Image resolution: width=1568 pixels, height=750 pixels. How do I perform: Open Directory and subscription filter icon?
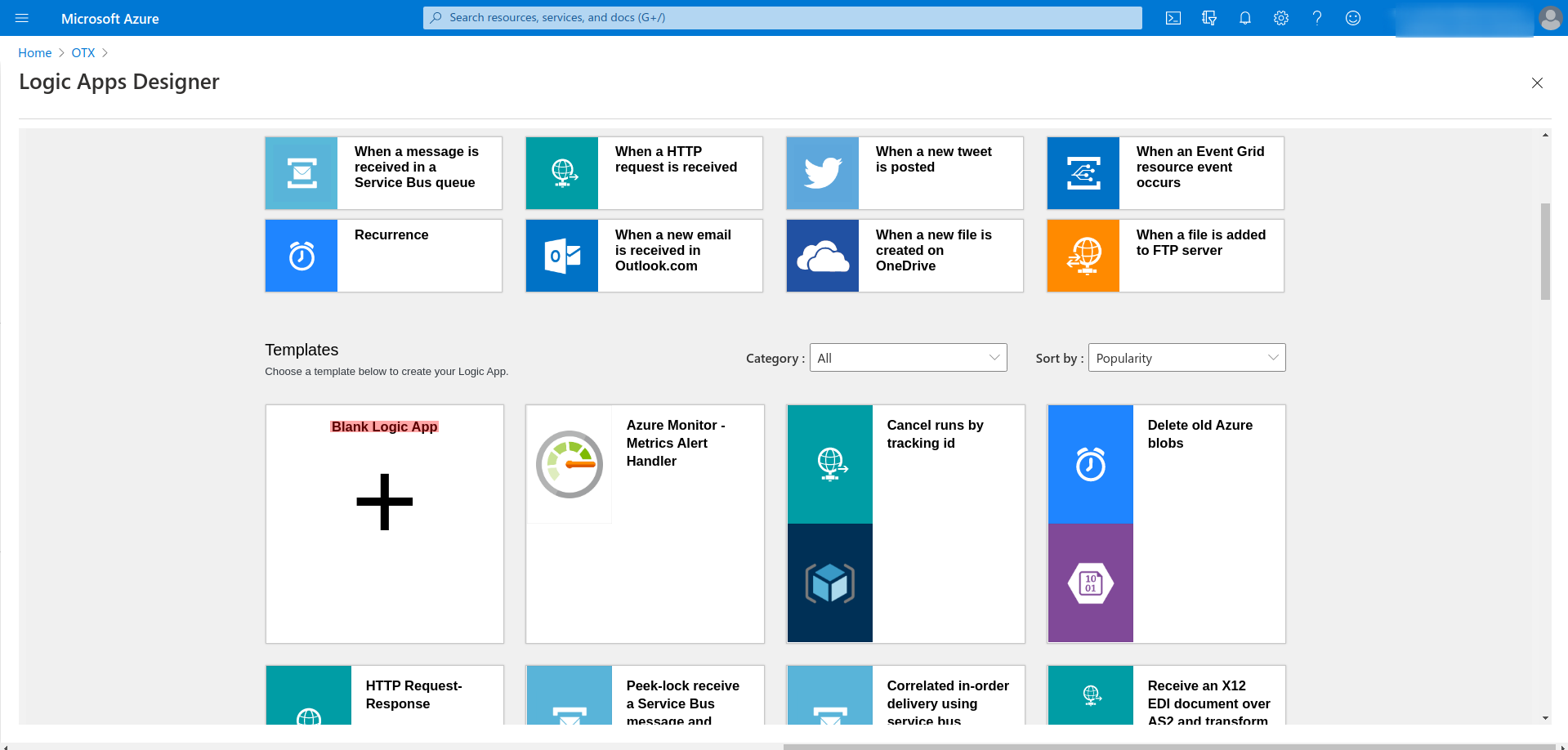1209,18
